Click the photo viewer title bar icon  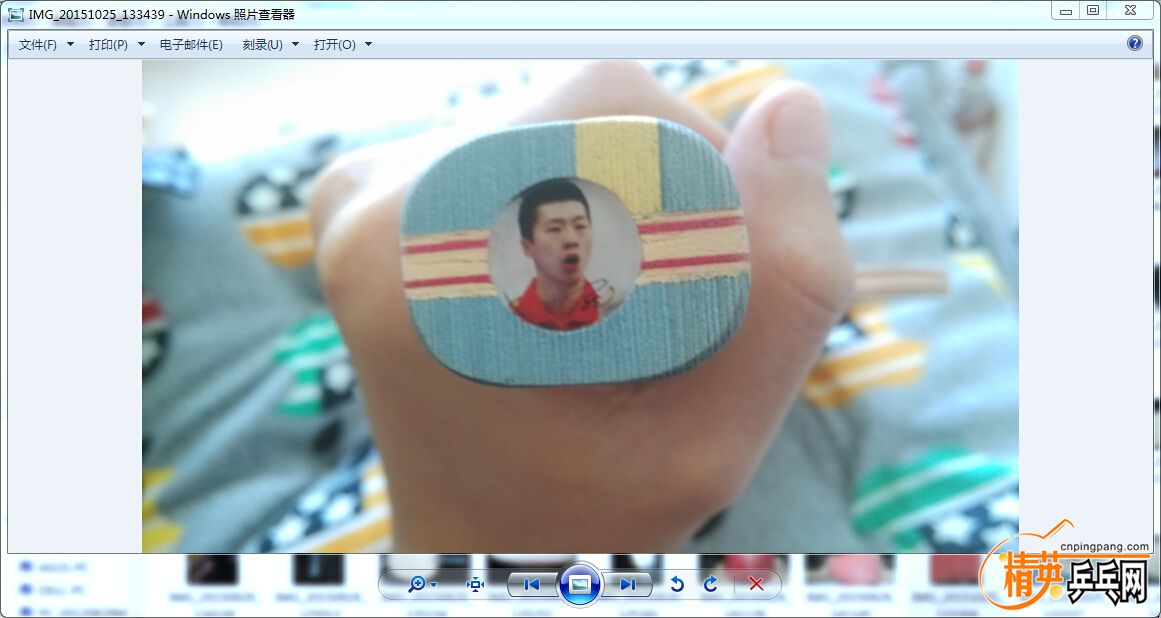pos(16,14)
